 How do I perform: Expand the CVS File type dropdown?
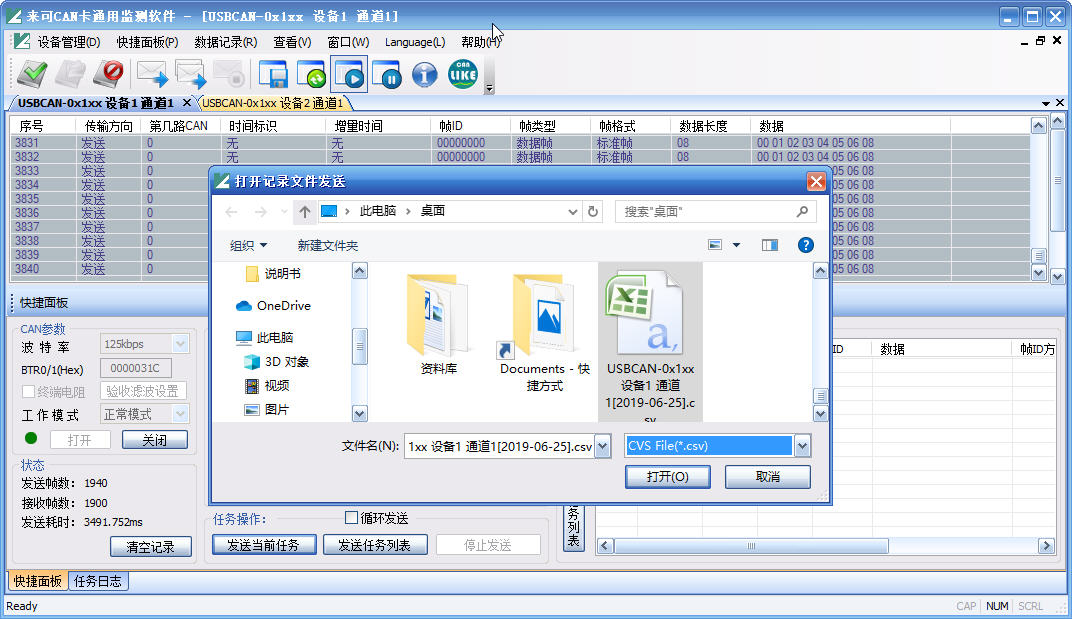[x=802, y=446]
